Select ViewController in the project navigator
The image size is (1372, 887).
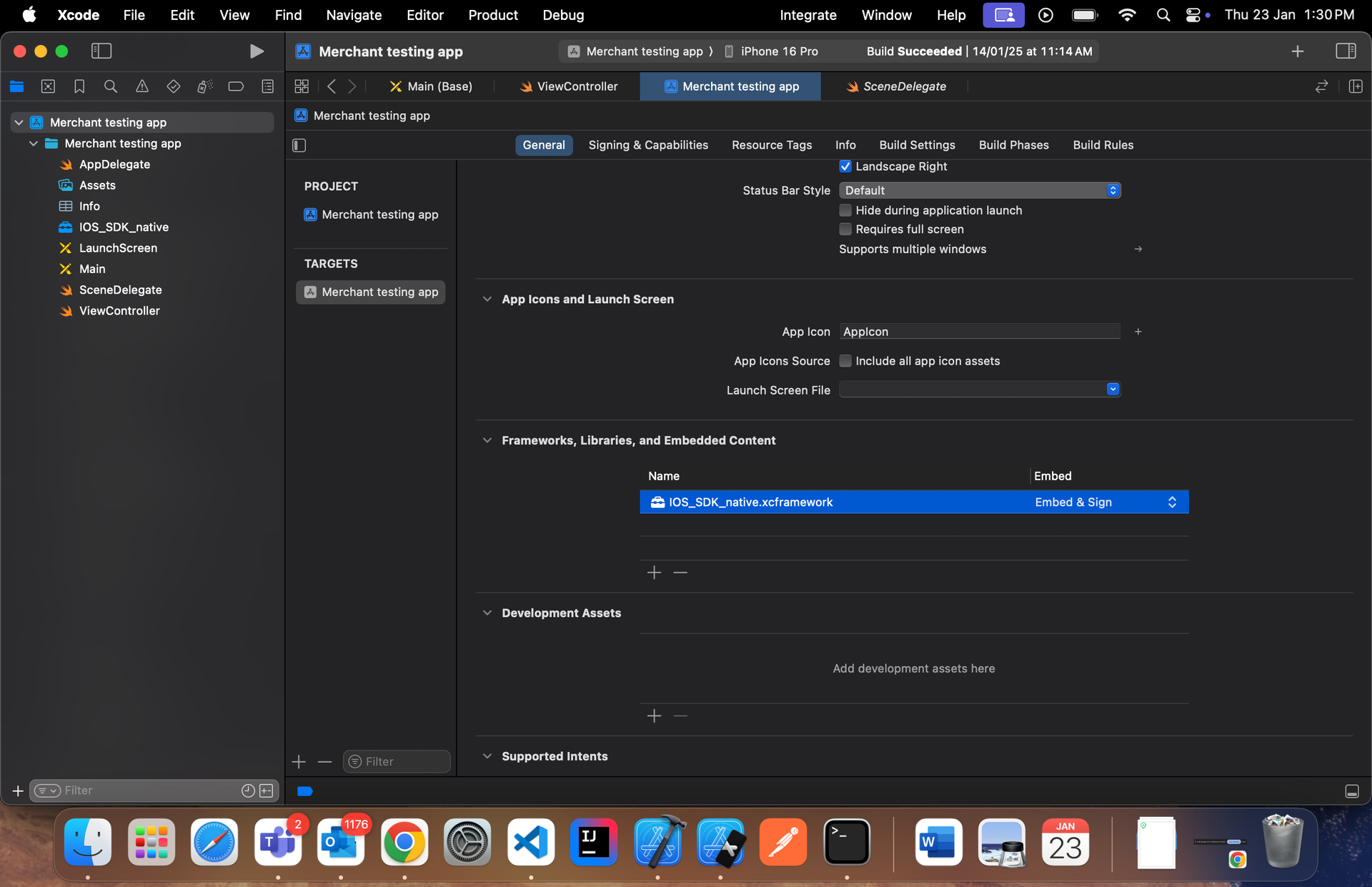pyautogui.click(x=119, y=311)
